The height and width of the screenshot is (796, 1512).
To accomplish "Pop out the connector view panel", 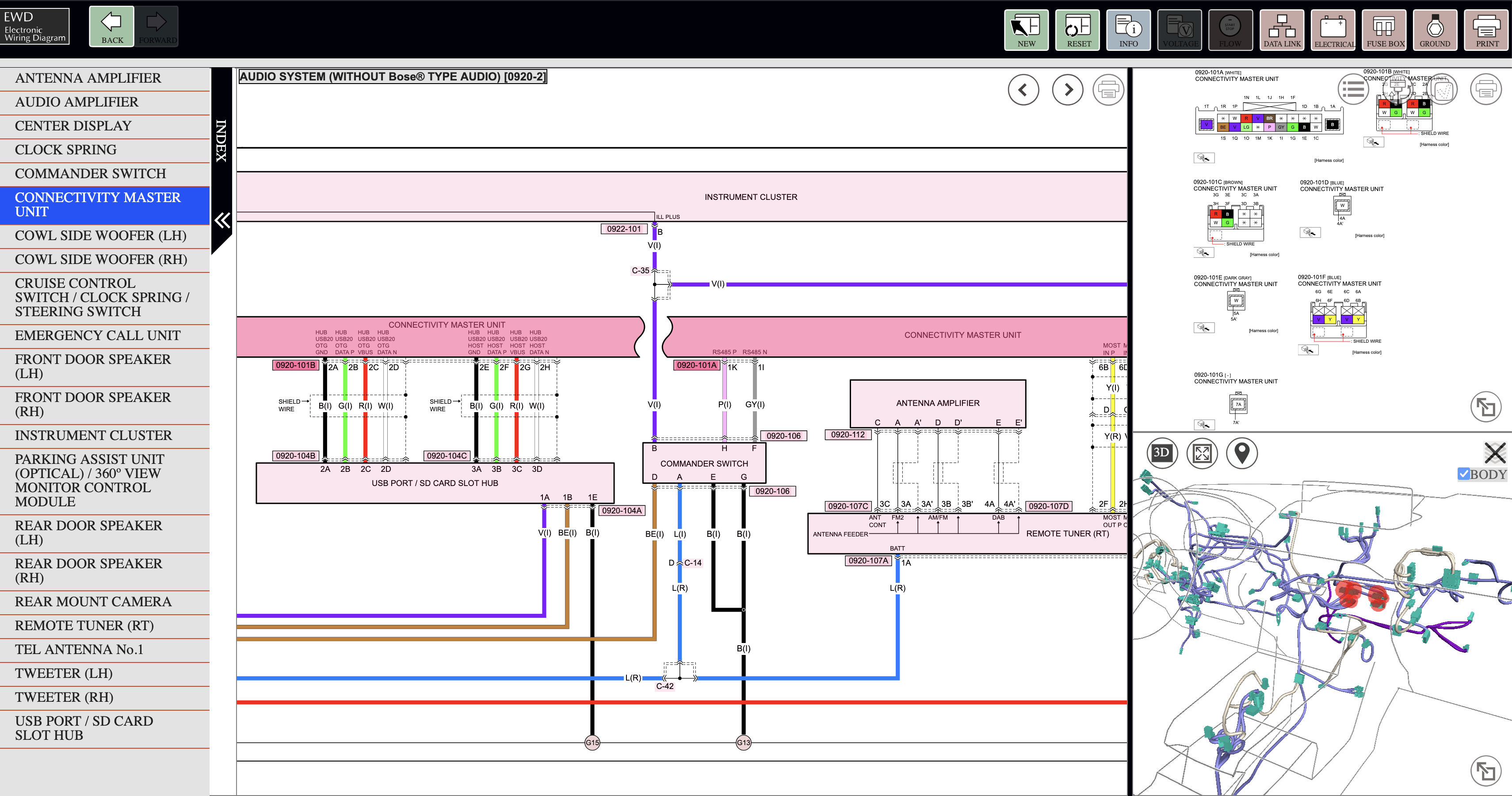I will click(x=1485, y=407).
